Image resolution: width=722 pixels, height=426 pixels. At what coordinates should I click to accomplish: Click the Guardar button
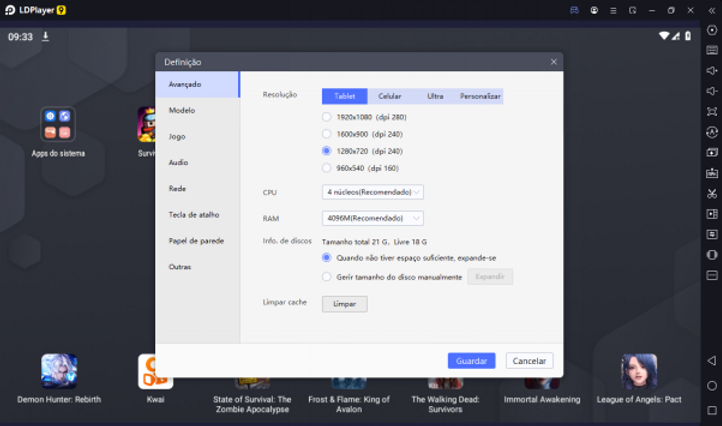[x=471, y=361]
